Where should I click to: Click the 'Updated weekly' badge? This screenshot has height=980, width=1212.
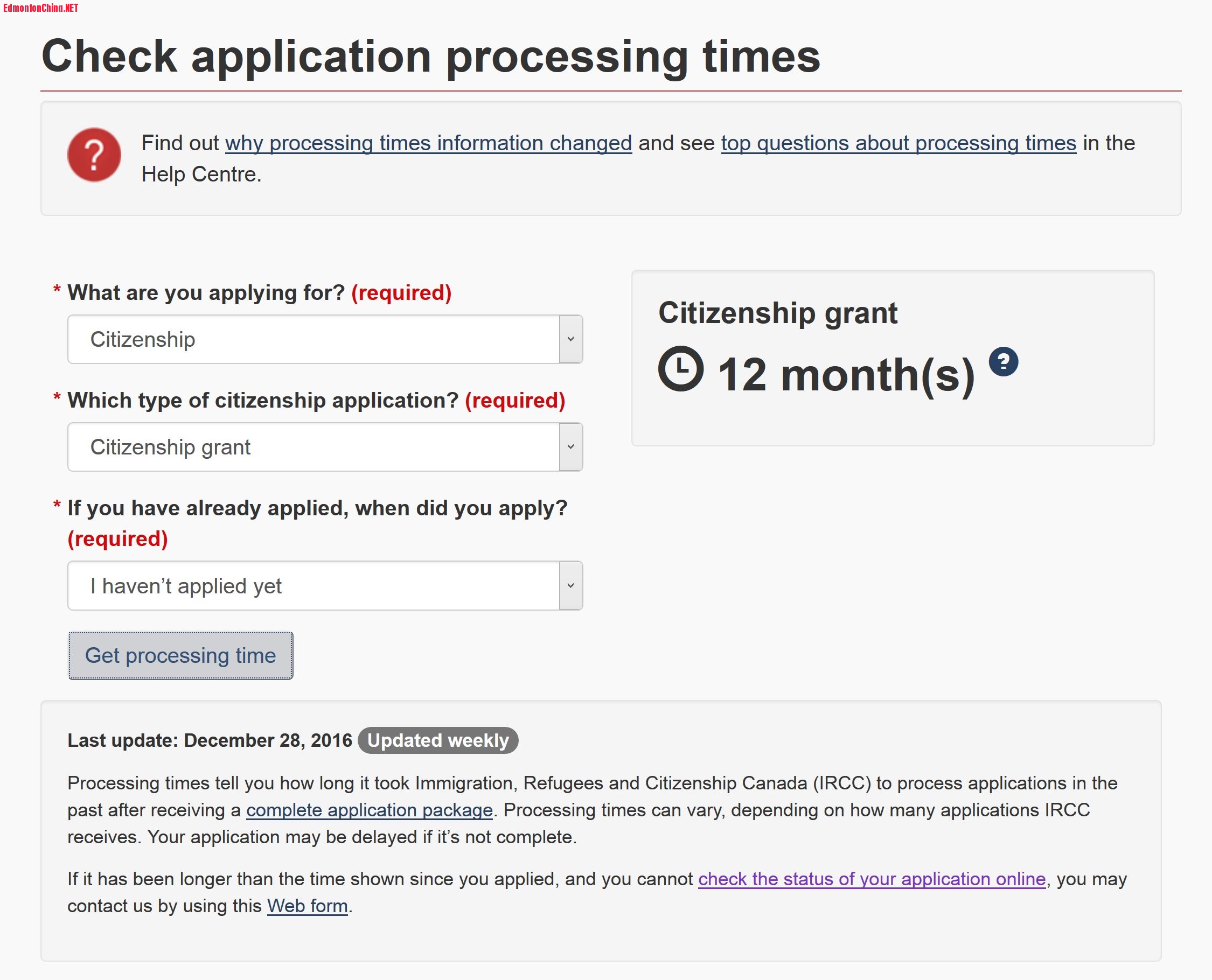coord(438,740)
